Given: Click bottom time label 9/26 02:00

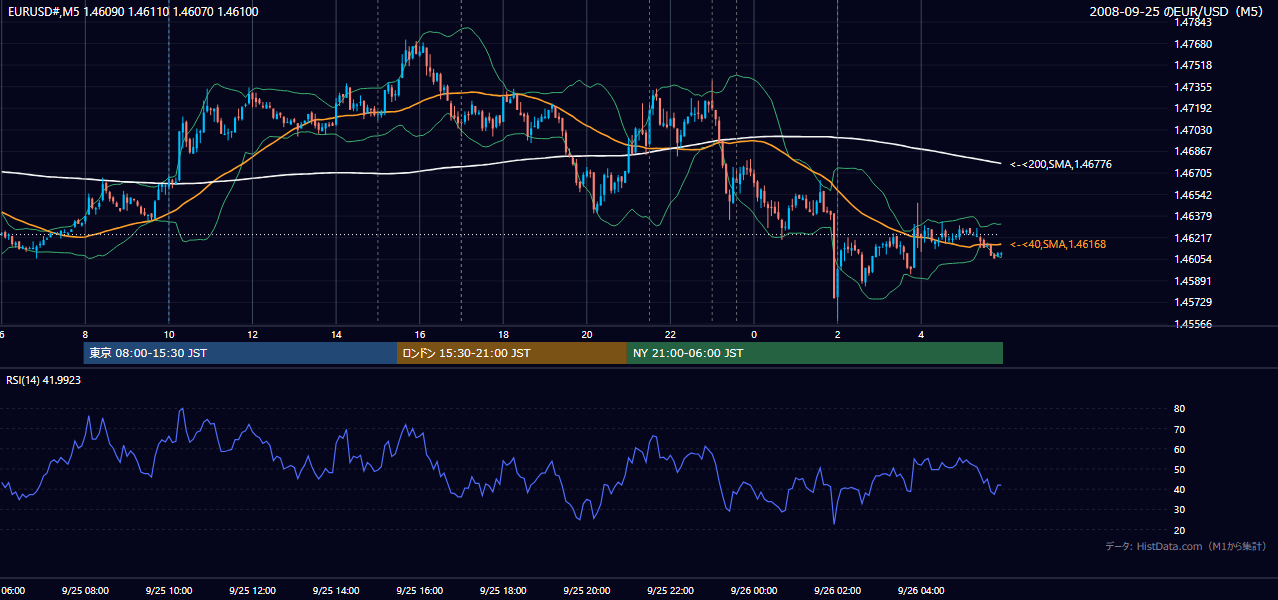Looking at the screenshot, I should (837, 591).
